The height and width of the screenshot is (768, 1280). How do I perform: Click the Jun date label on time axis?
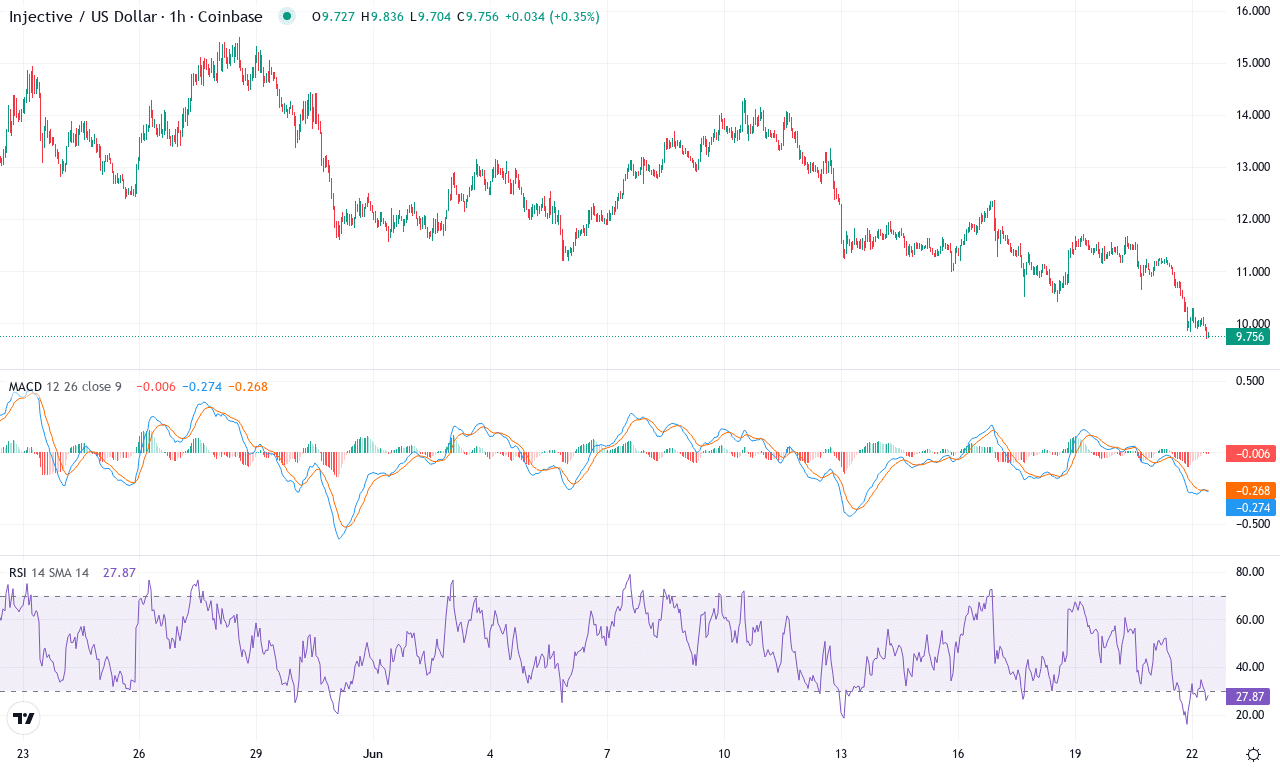(372, 753)
